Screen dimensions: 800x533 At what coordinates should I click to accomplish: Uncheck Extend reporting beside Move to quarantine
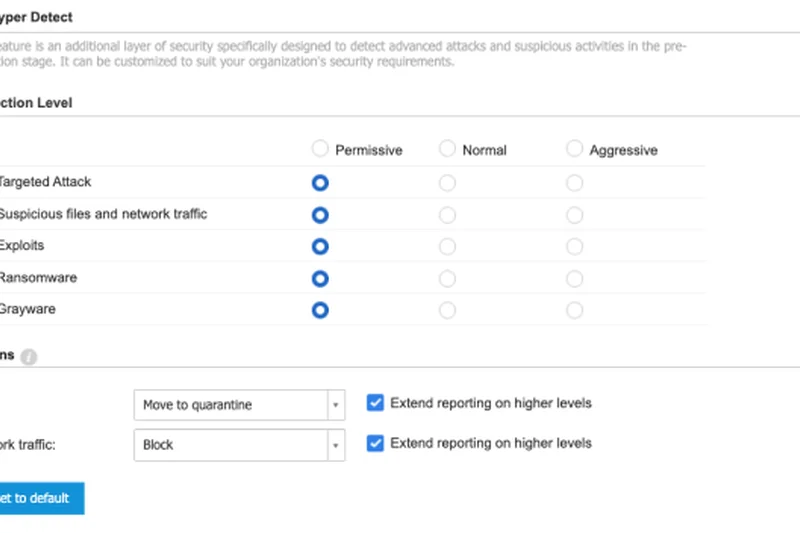point(375,403)
